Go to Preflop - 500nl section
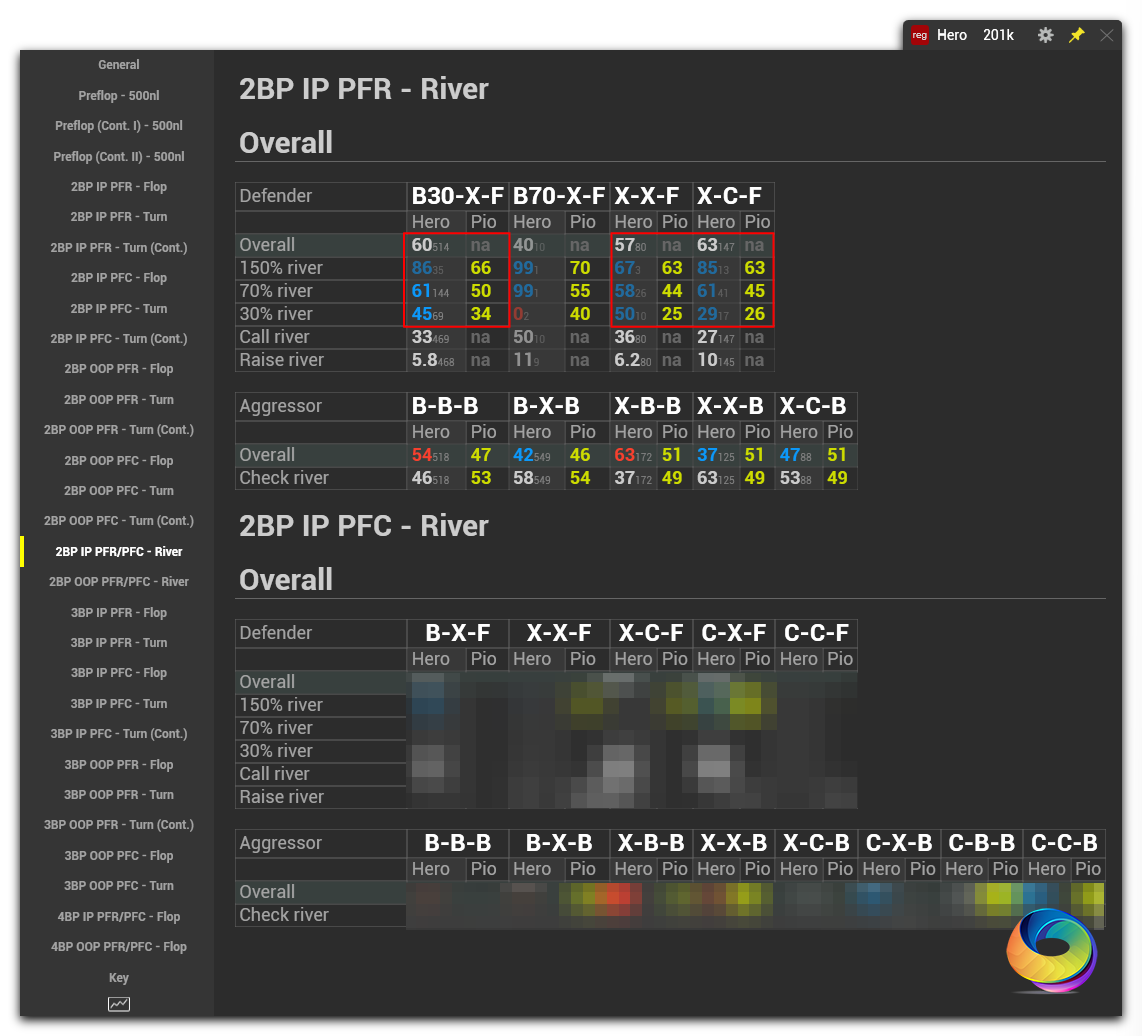The image size is (1142, 1036). pyautogui.click(x=119, y=96)
